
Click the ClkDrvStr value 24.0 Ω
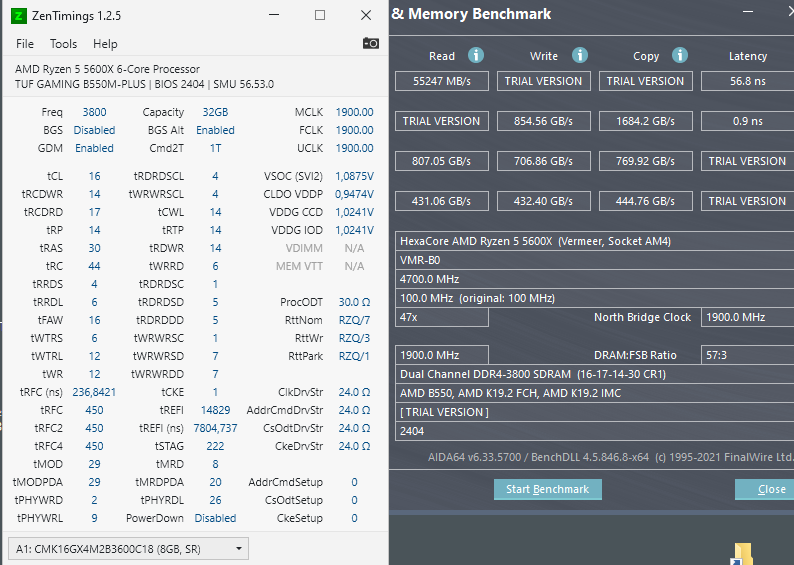click(354, 392)
